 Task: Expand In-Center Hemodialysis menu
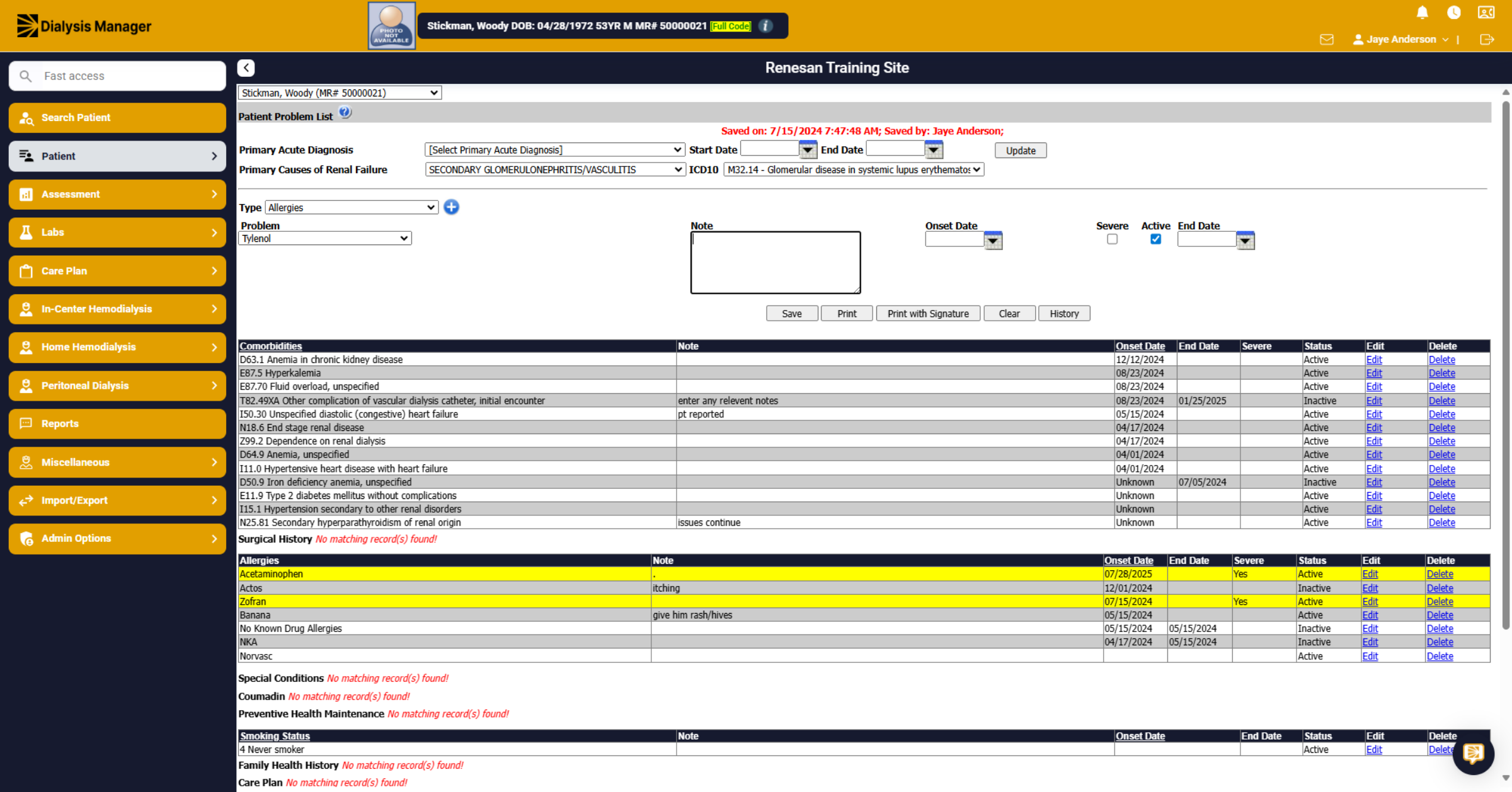click(x=117, y=309)
